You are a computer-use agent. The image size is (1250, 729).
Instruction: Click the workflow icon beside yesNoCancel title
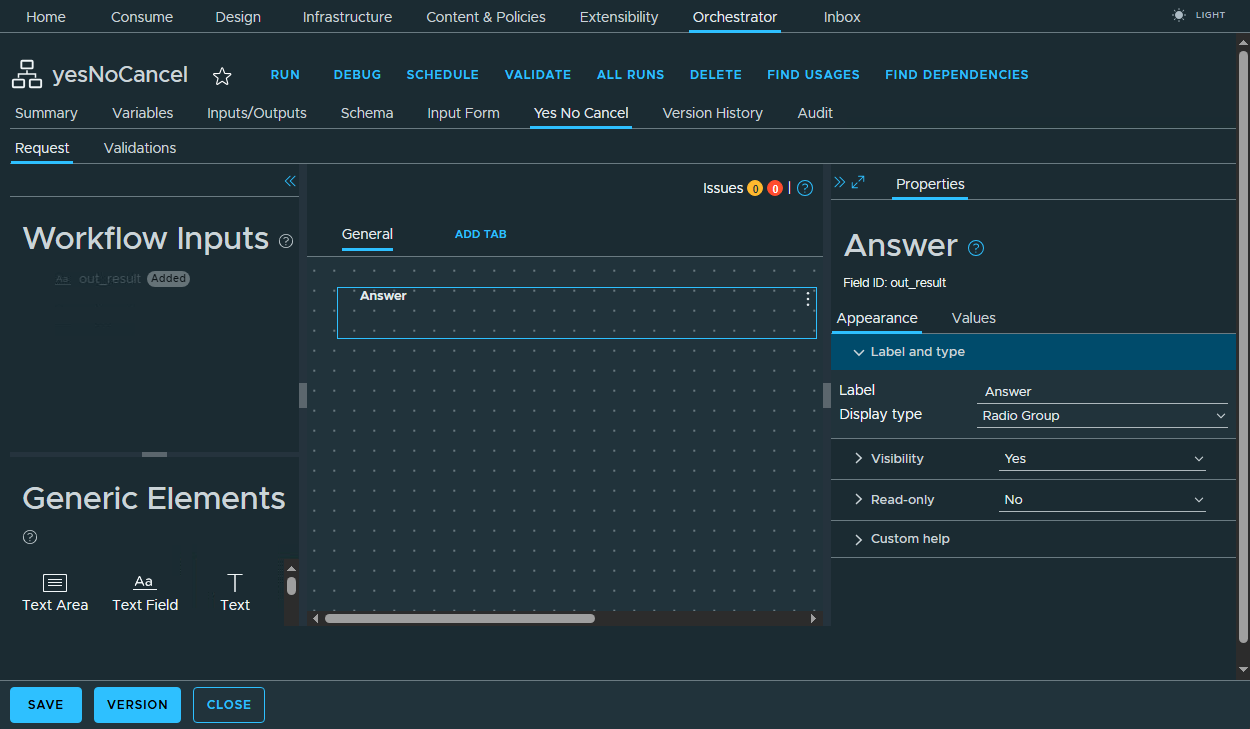(x=26, y=74)
